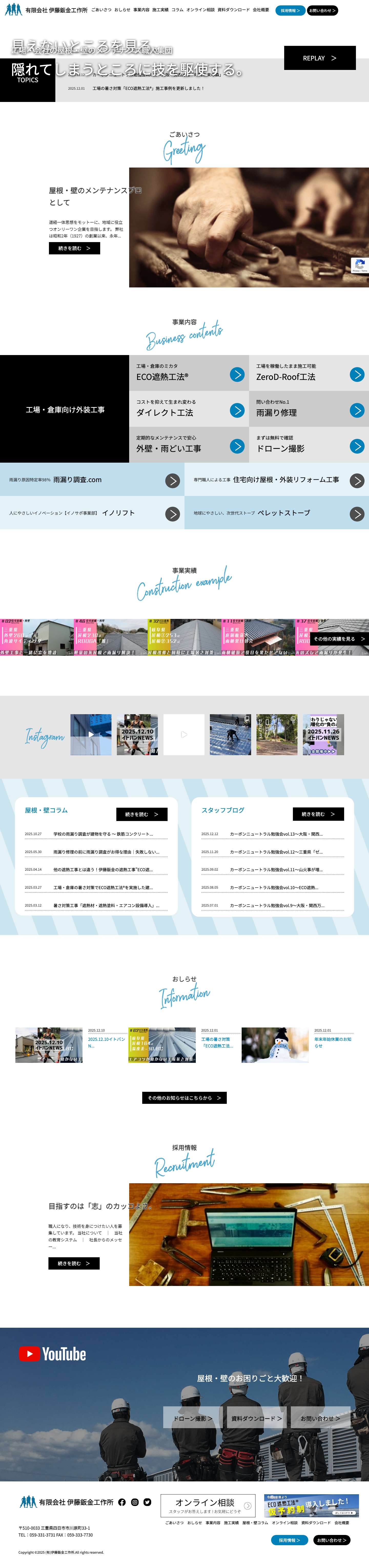The height and width of the screenshot is (1568, 369).
Task: Open コラム in the header navigation
Action: pos(177,10)
